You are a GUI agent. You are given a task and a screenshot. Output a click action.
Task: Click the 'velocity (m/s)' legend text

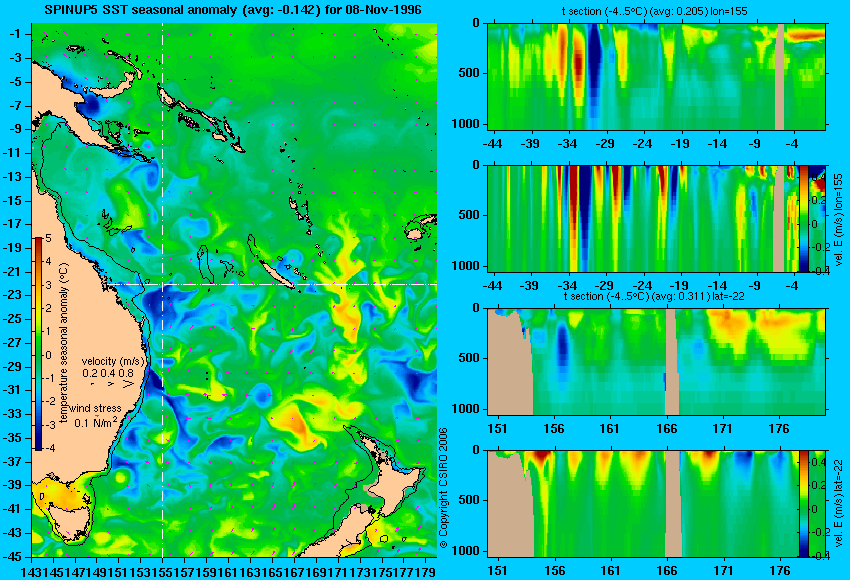point(113,361)
